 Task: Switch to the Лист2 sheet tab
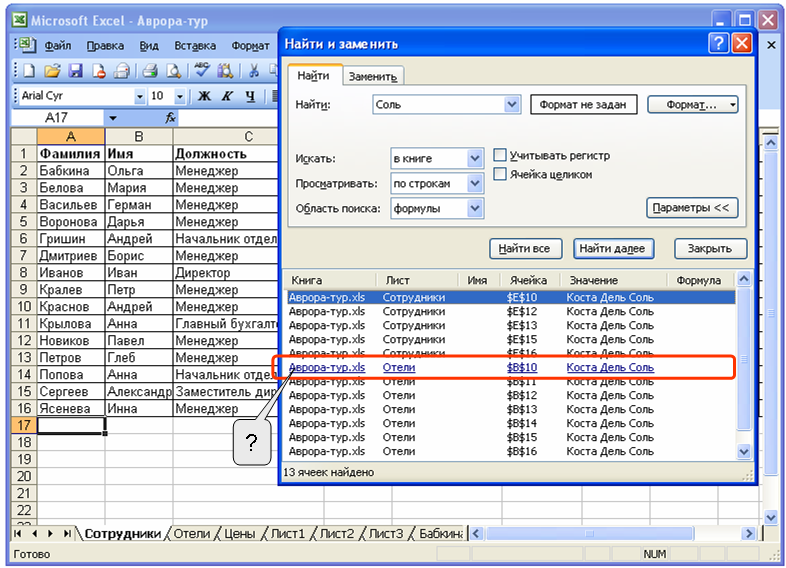337,533
